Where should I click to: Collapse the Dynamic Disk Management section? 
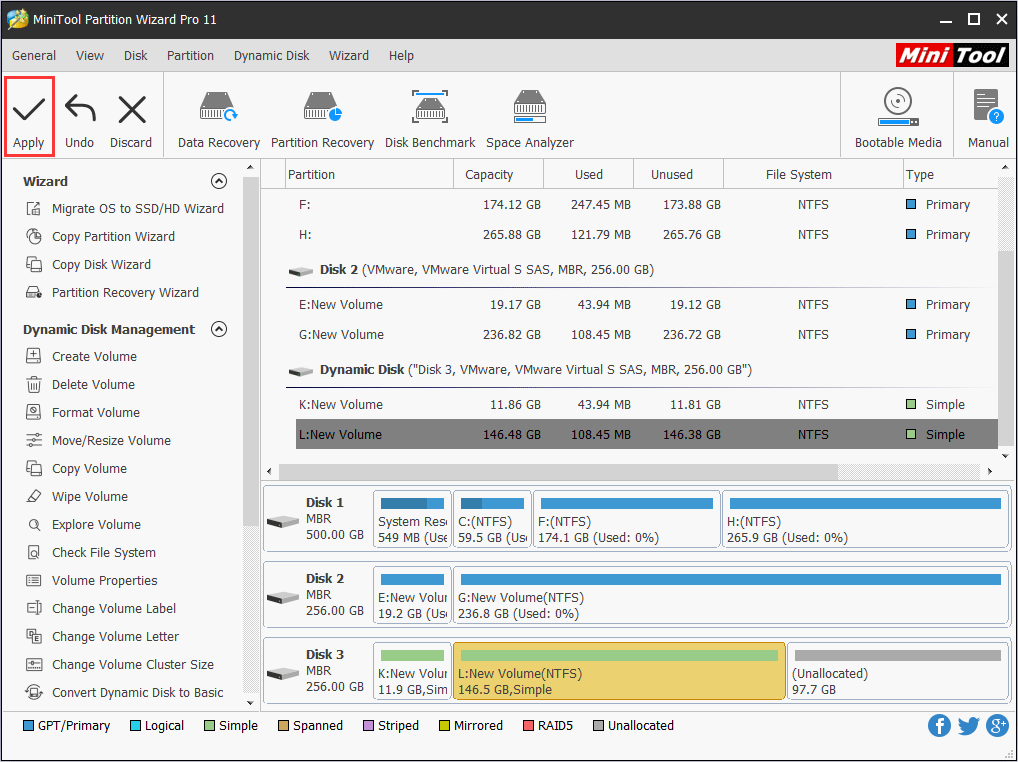click(219, 329)
